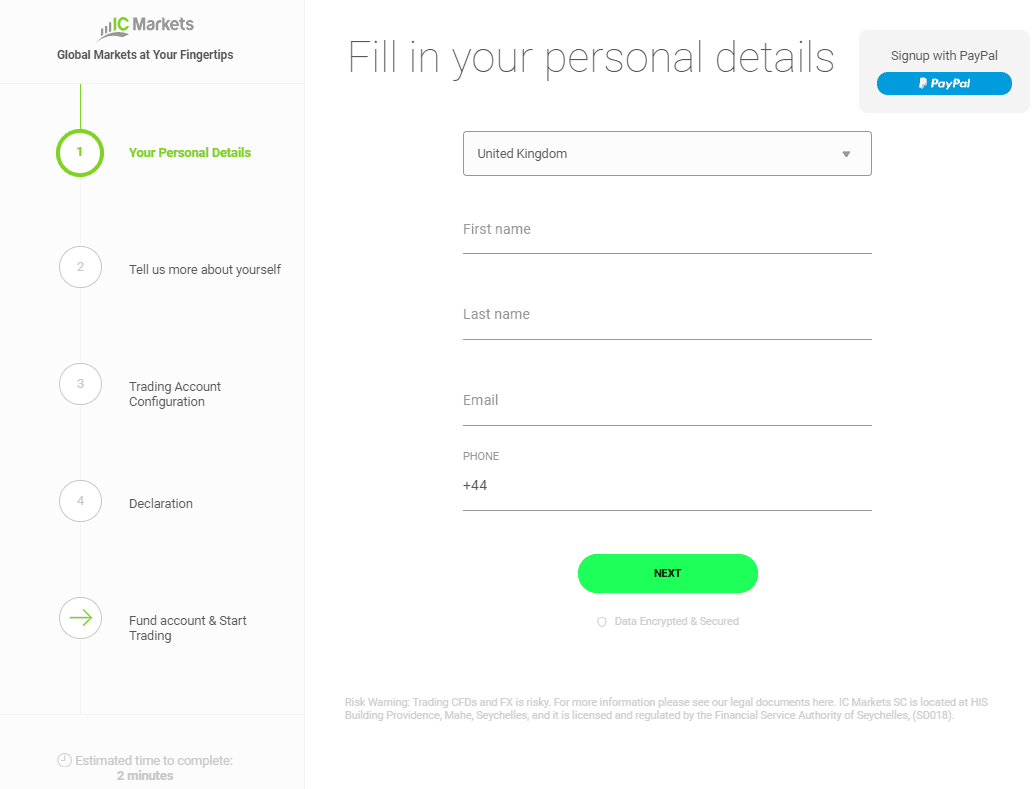Image resolution: width=1034 pixels, height=789 pixels.
Task: Click the estimated time clock icon
Action: [x=62, y=760]
